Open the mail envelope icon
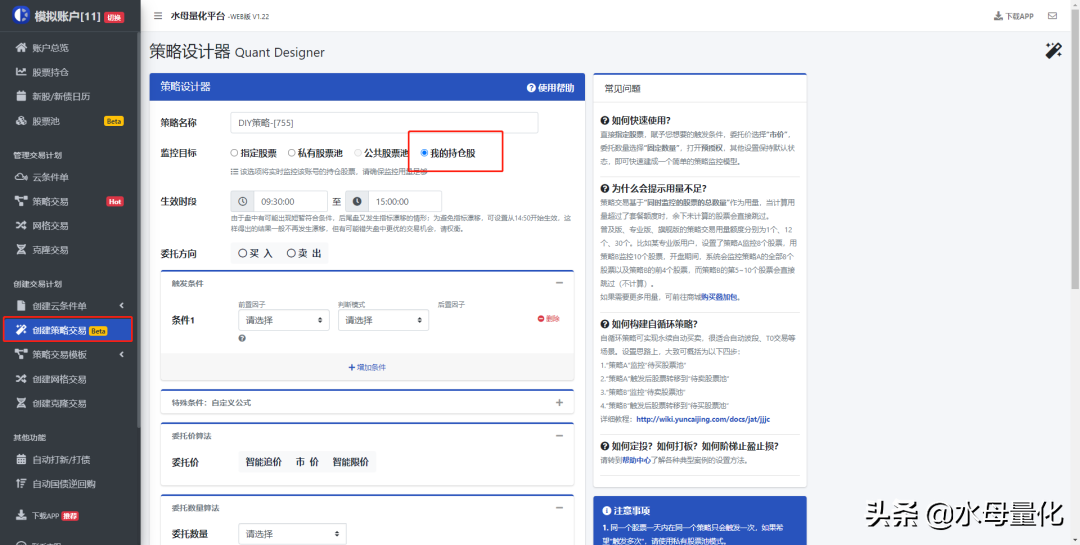 pos(1052,15)
